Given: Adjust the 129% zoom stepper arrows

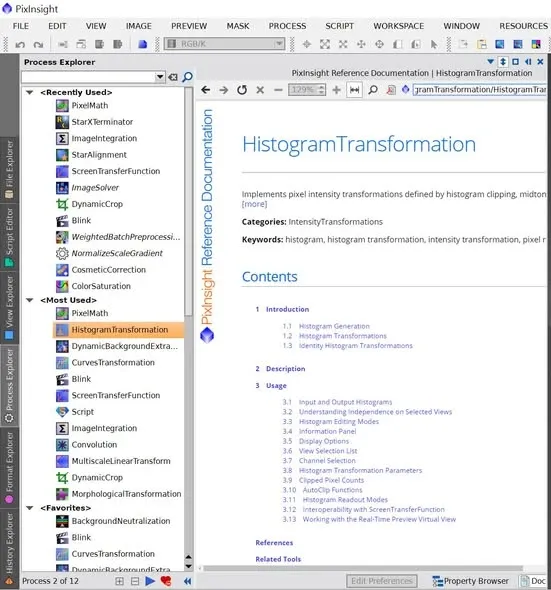Looking at the screenshot, I should (321, 90).
